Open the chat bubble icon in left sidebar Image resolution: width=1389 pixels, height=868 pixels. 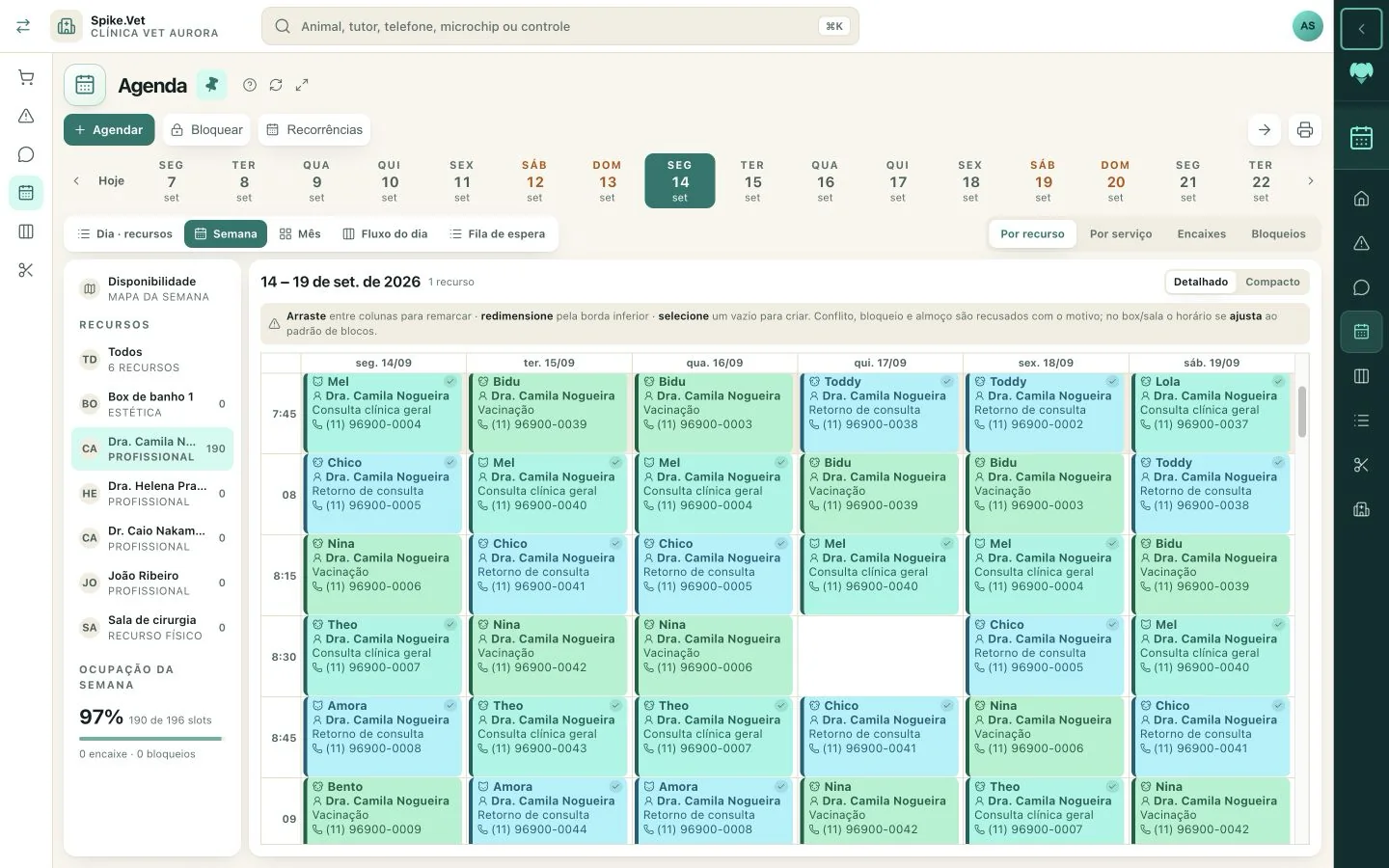click(x=26, y=154)
